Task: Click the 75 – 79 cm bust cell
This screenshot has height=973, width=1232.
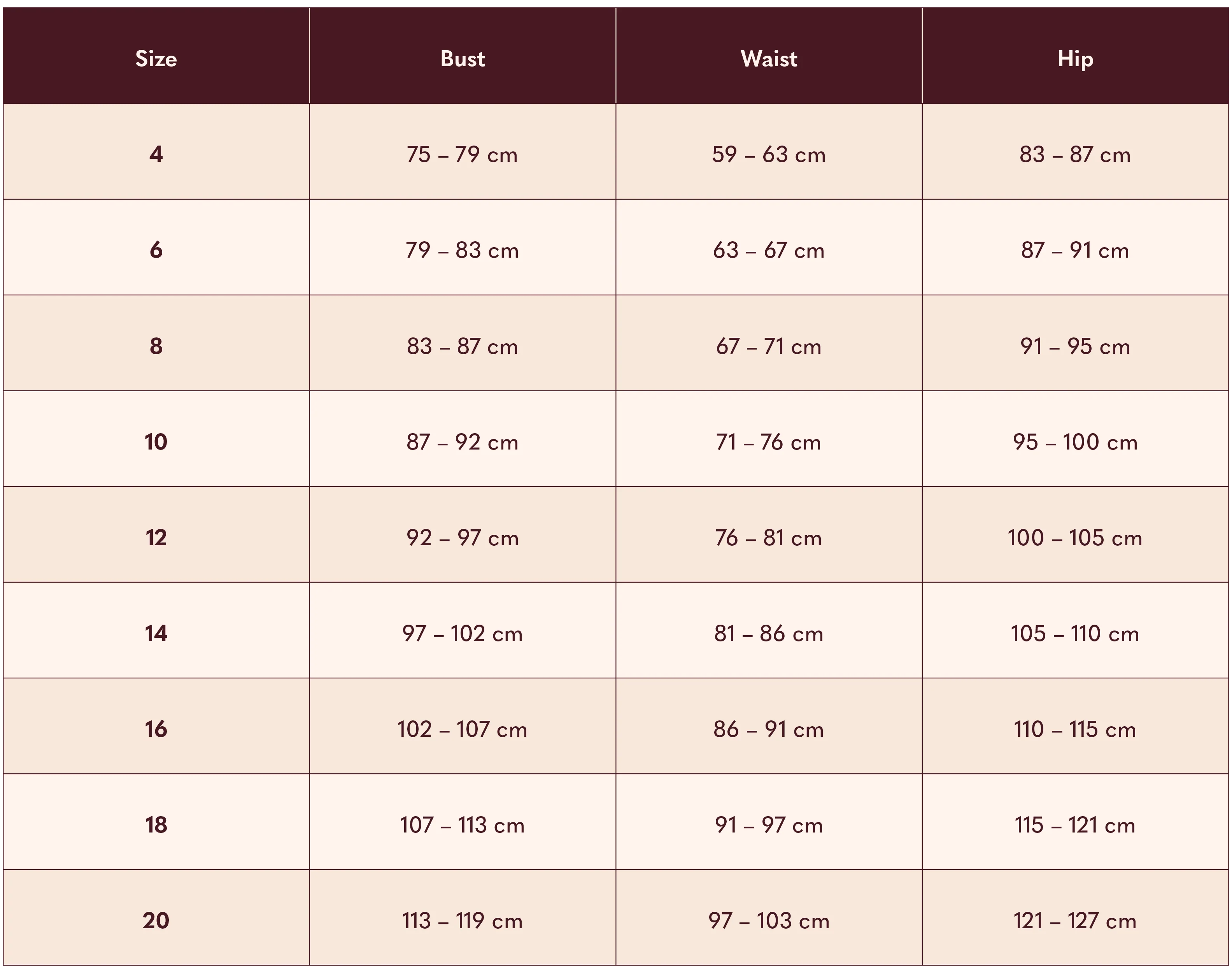Action: 462,155
